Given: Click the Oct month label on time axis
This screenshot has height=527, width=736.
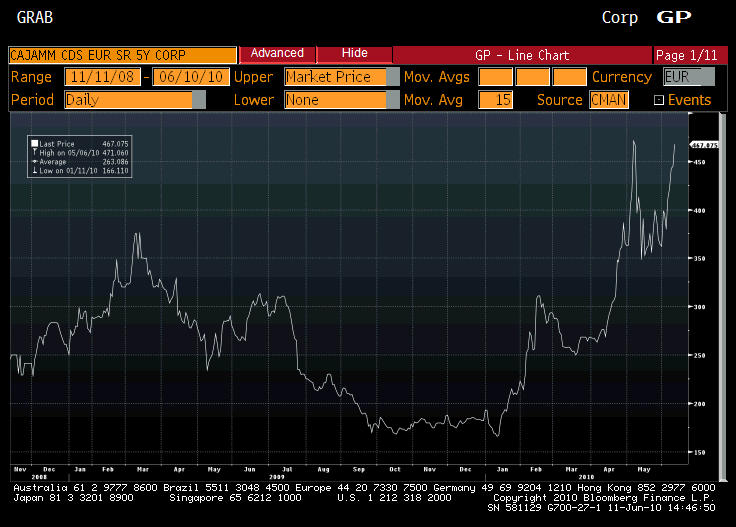Looking at the screenshot, I should 395,469.
